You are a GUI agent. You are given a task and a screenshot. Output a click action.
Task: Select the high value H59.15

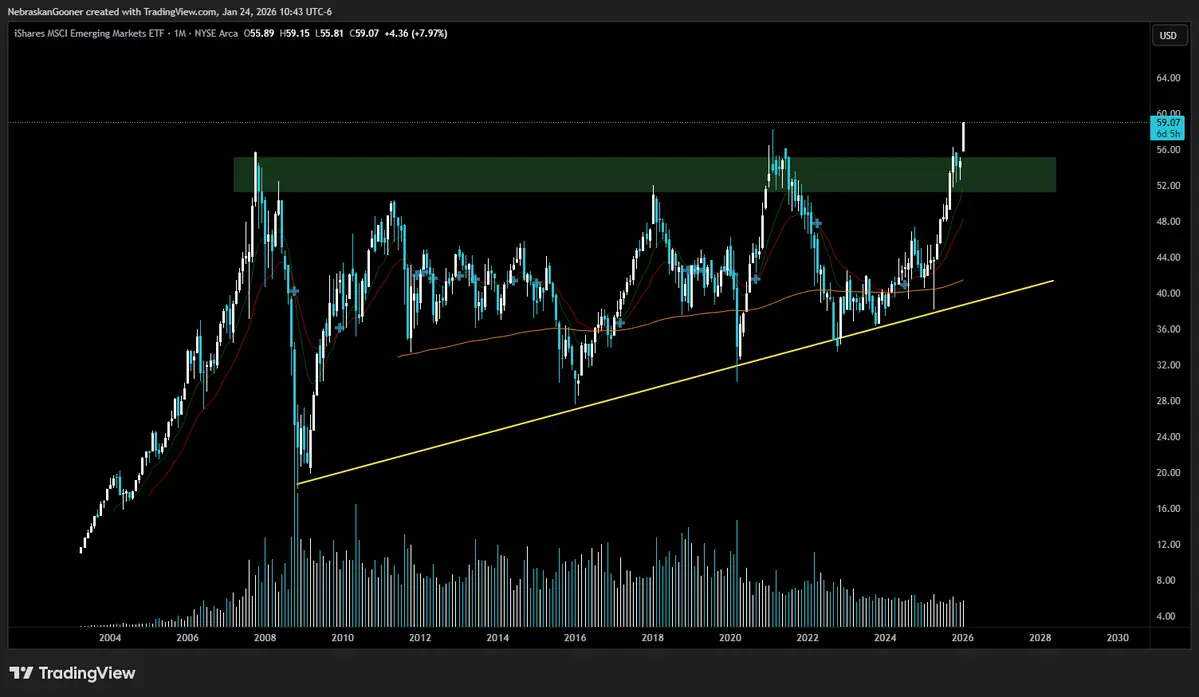tap(295, 34)
